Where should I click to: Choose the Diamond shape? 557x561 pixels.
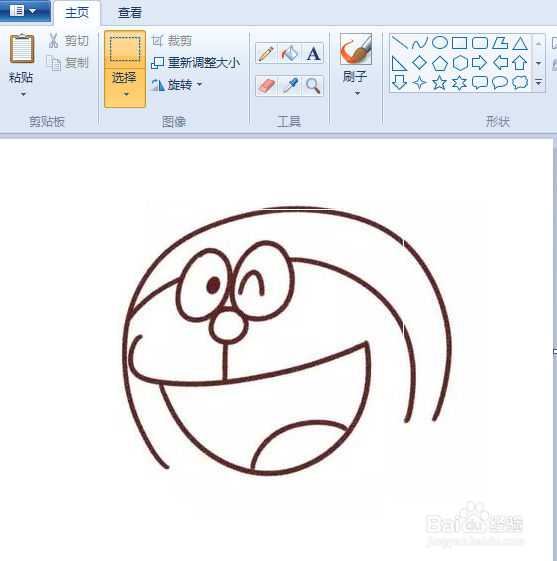click(420, 63)
